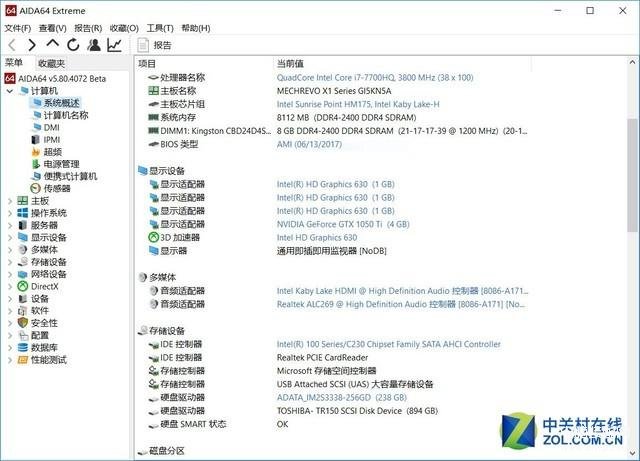The image size is (640, 461).
Task: Open the user icon in the toolbar
Action: tap(94, 45)
